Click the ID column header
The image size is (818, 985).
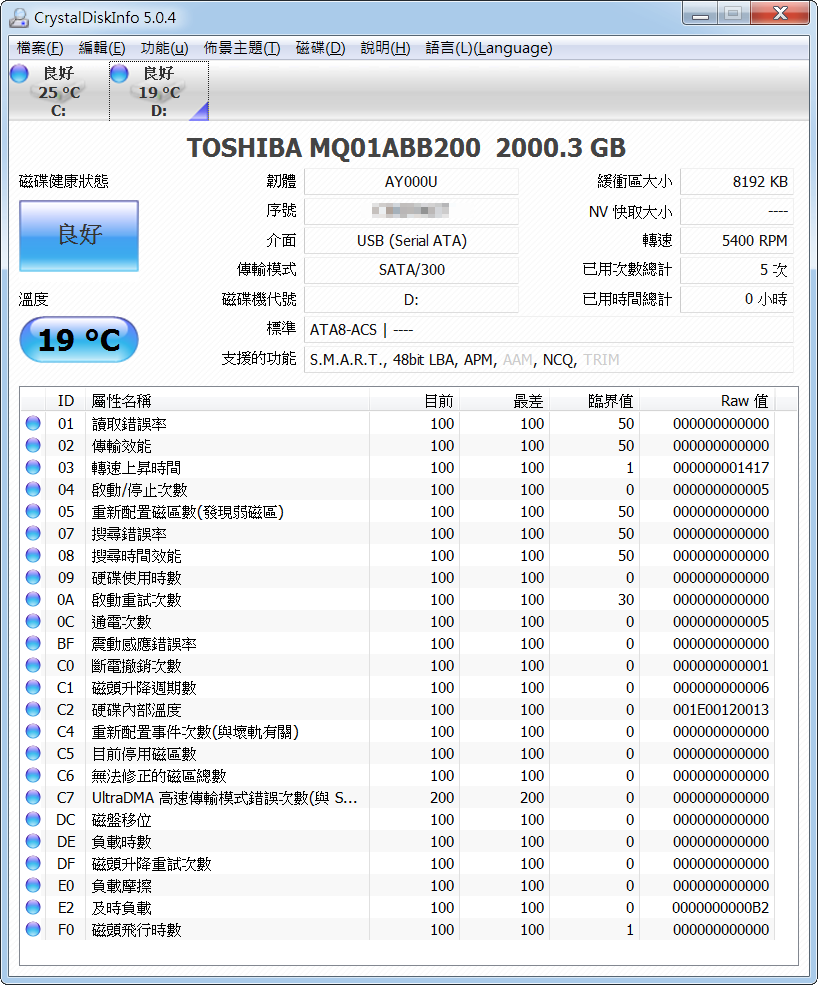point(65,401)
